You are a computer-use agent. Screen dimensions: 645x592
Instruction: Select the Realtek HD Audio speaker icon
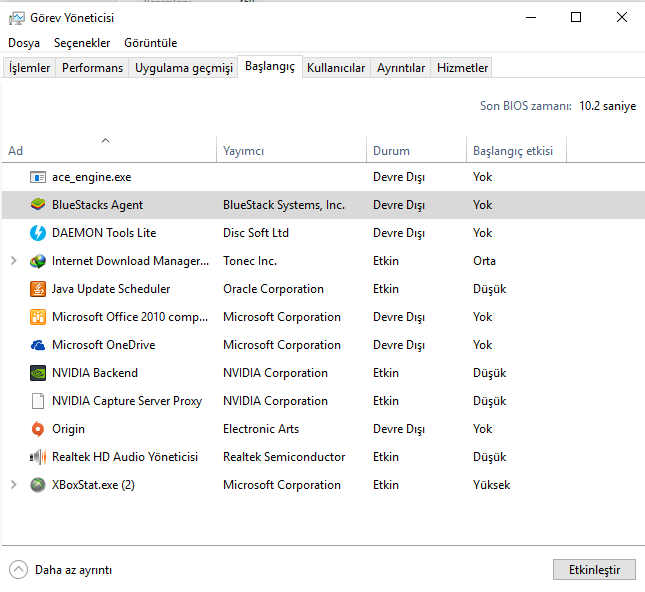tap(38, 457)
